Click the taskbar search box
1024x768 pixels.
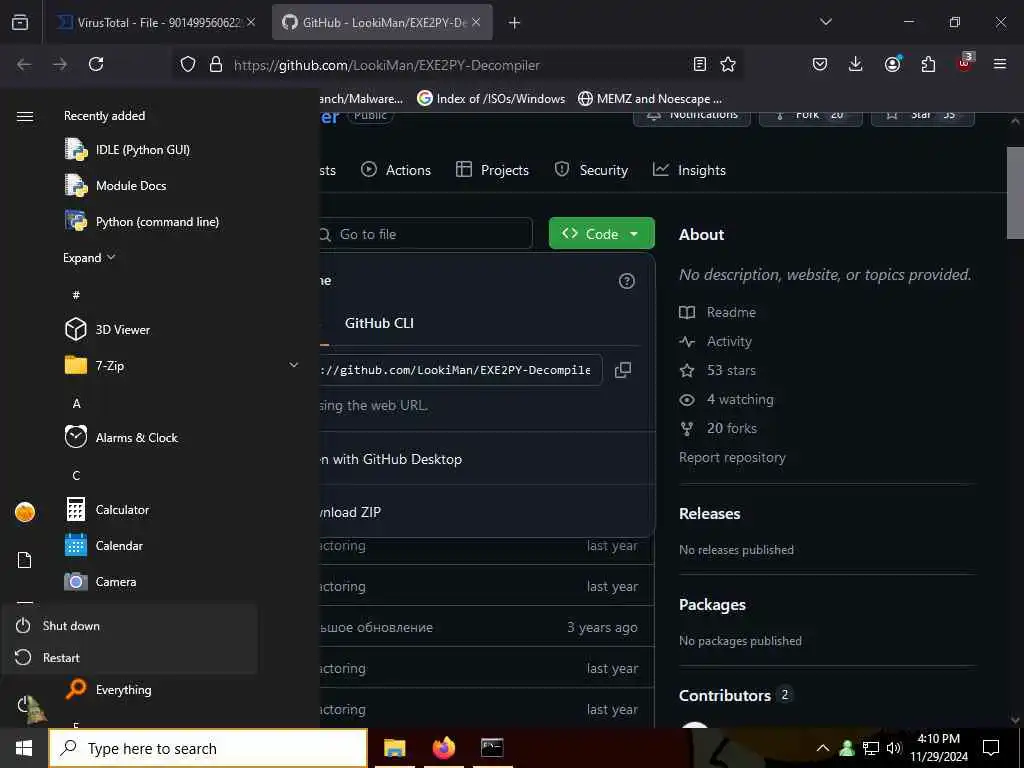[208, 748]
